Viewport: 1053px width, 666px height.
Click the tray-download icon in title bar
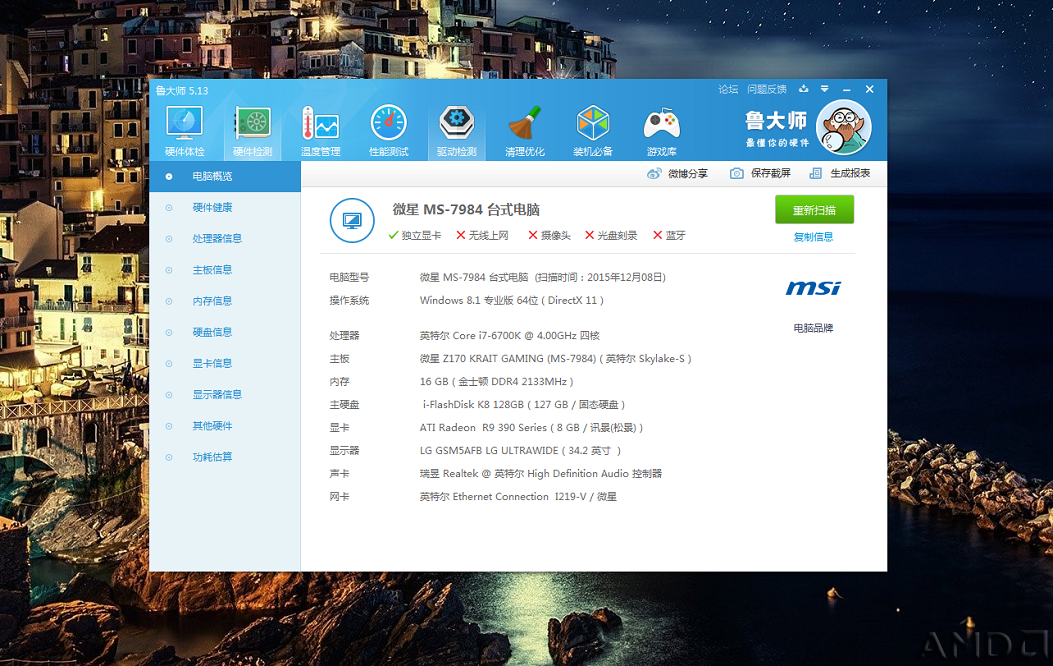[803, 89]
